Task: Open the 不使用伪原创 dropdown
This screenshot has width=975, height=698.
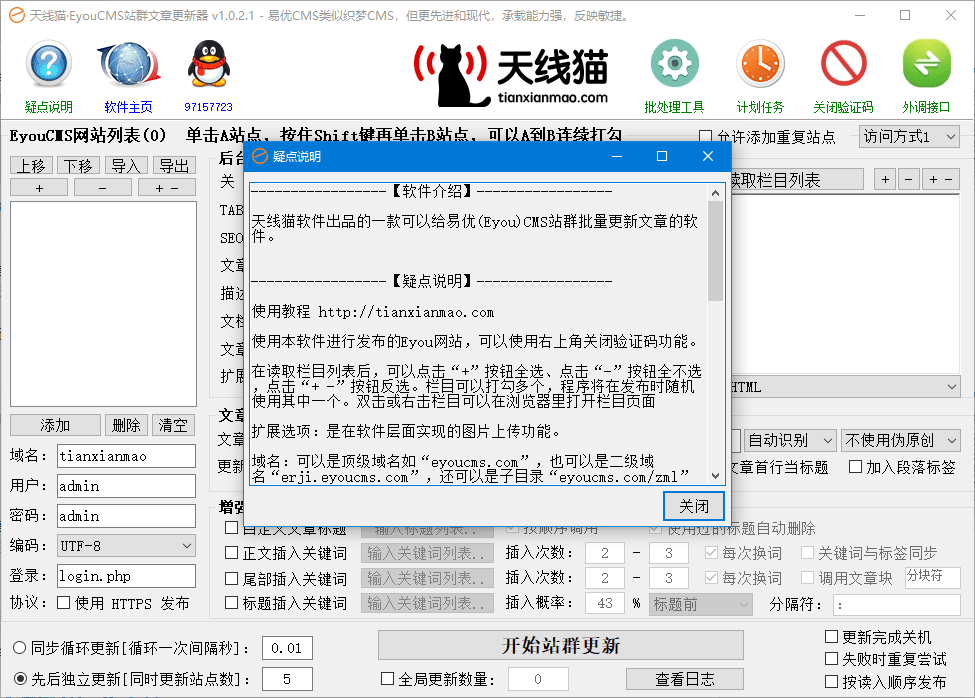Action: click(x=901, y=441)
